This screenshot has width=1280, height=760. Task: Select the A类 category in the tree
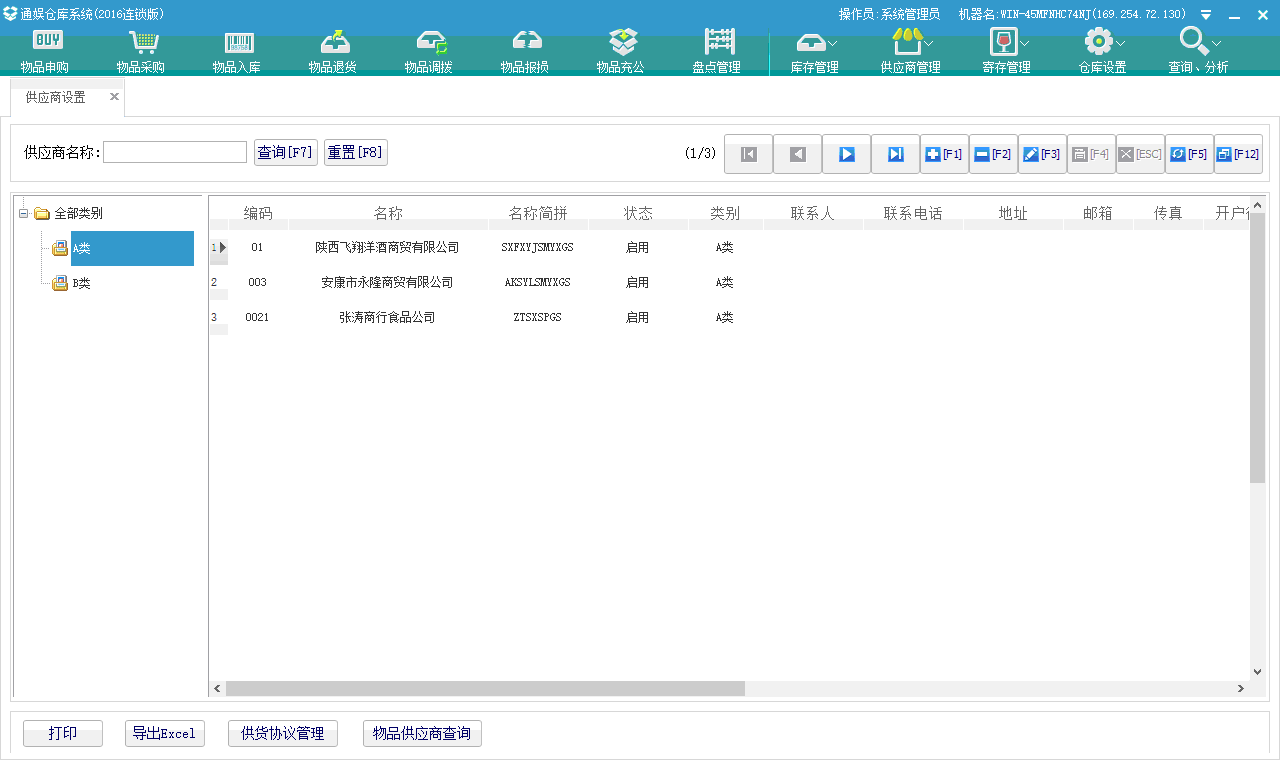pos(132,248)
